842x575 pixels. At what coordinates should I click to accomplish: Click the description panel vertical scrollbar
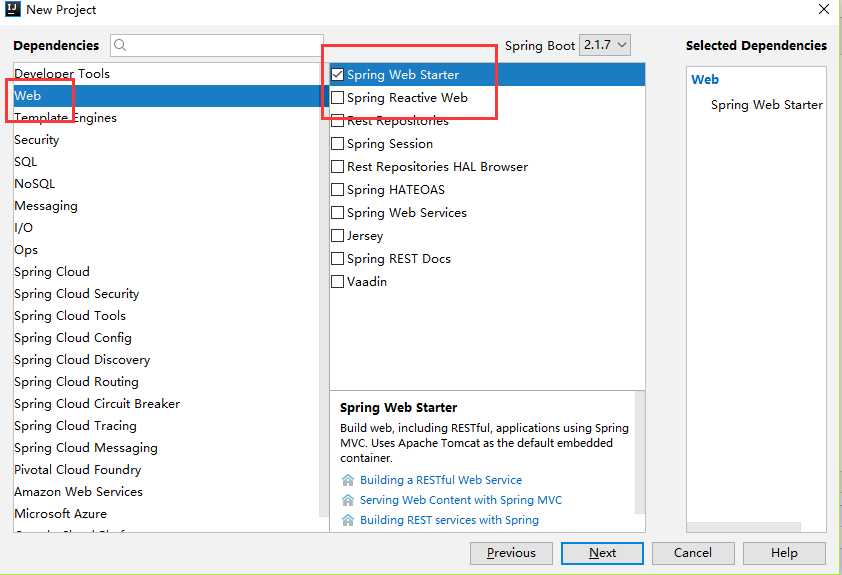point(640,453)
